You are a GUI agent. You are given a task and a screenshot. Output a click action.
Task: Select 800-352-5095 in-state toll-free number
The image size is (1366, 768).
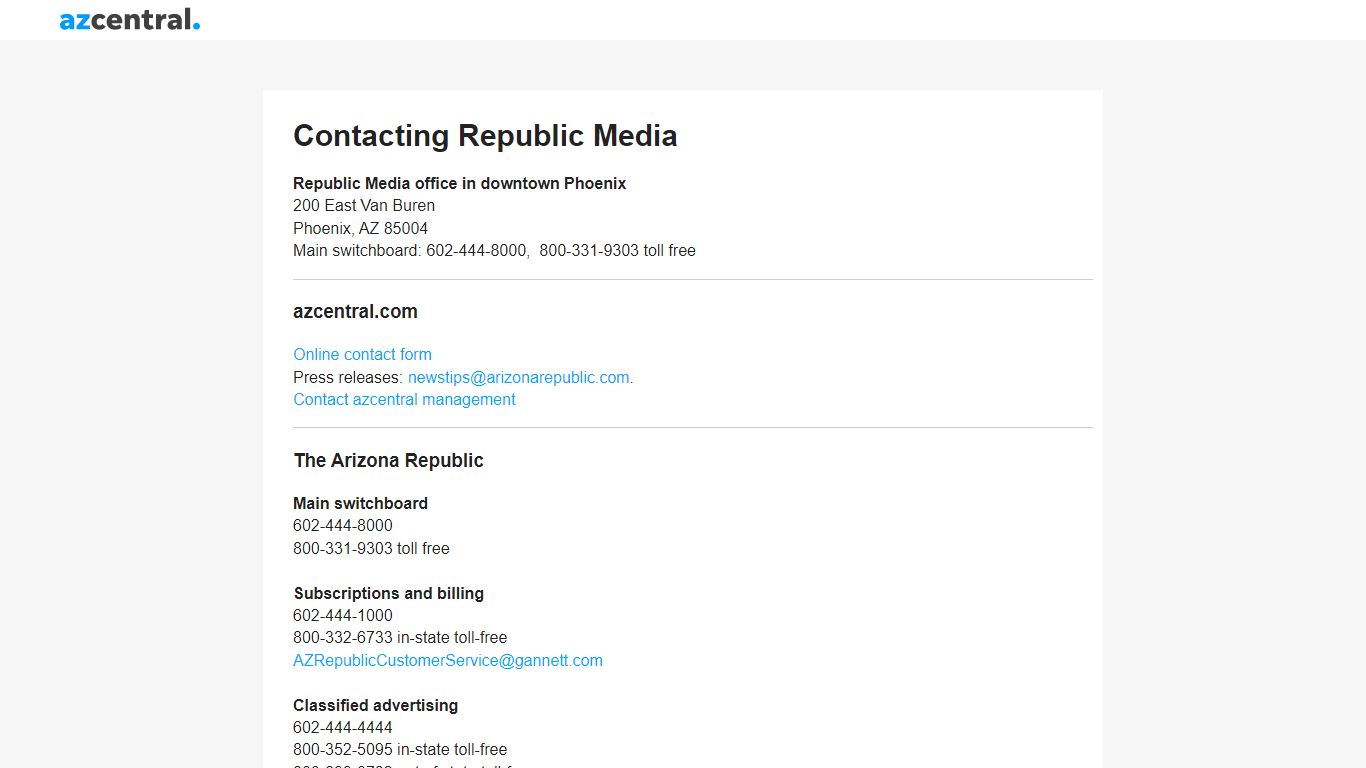[401, 749]
